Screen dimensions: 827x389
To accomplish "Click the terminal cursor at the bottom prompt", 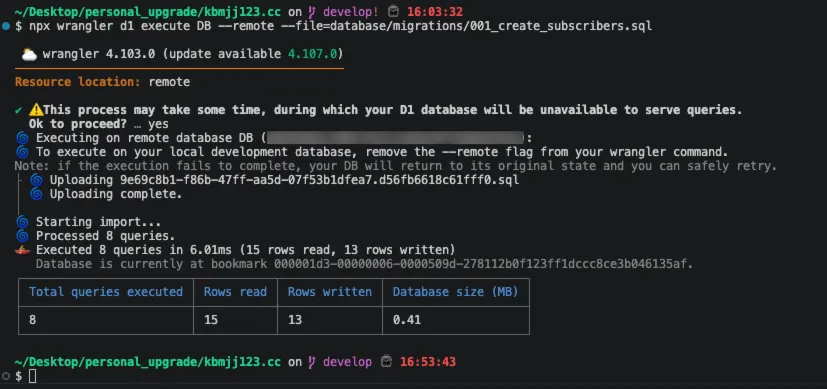I will pyautogui.click(x=32, y=376).
